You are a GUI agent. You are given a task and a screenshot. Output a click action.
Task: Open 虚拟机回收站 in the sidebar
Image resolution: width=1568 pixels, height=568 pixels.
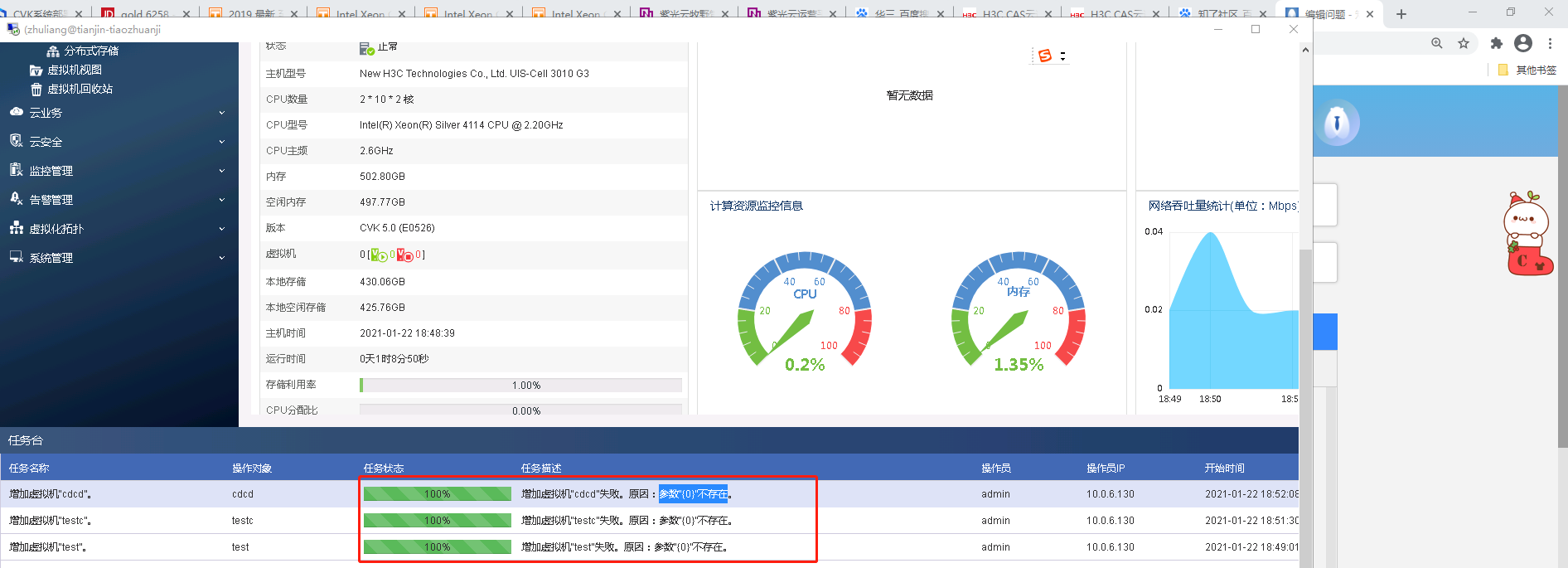80,90
